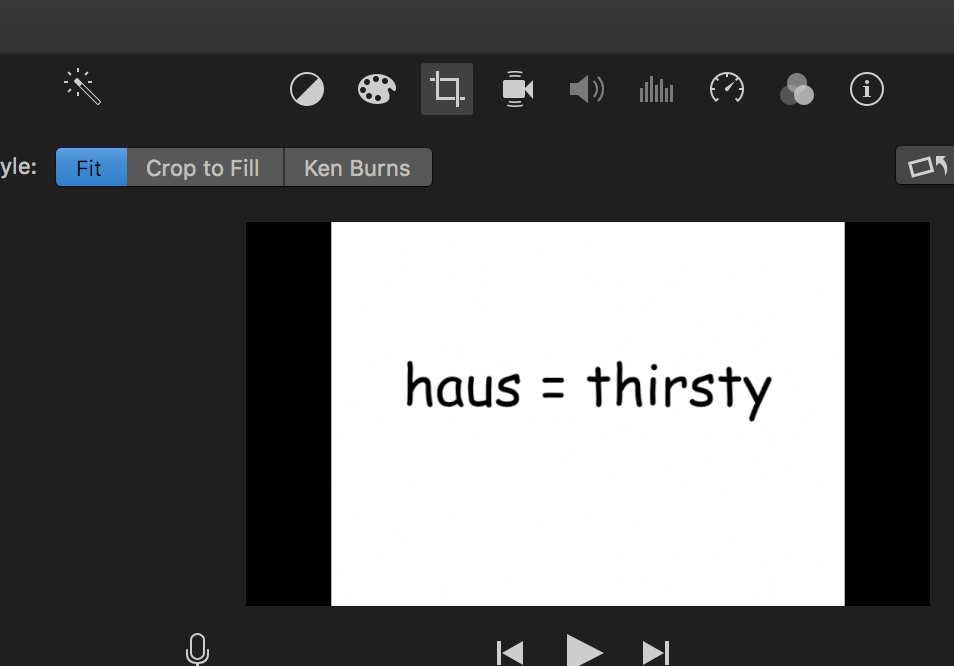Rotate the clip counterclockwise
Viewport: 954px width, 666px height.
click(927, 166)
